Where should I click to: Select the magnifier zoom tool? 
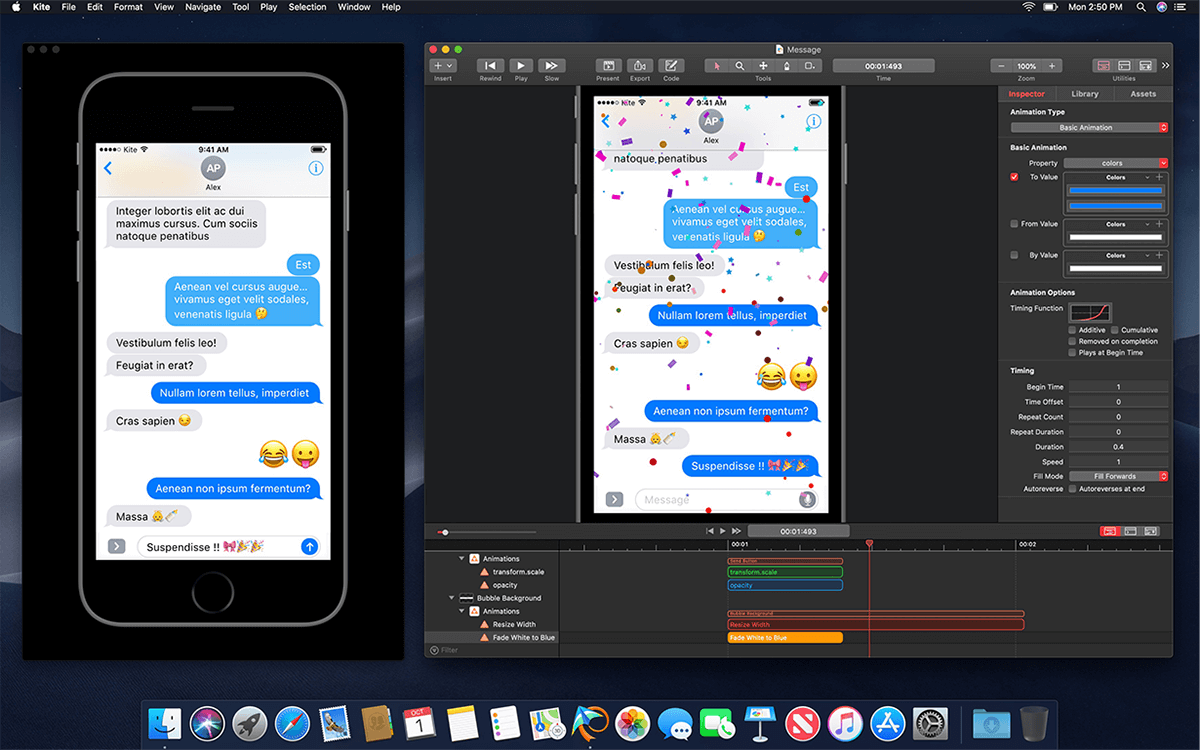pyautogui.click(x=740, y=66)
